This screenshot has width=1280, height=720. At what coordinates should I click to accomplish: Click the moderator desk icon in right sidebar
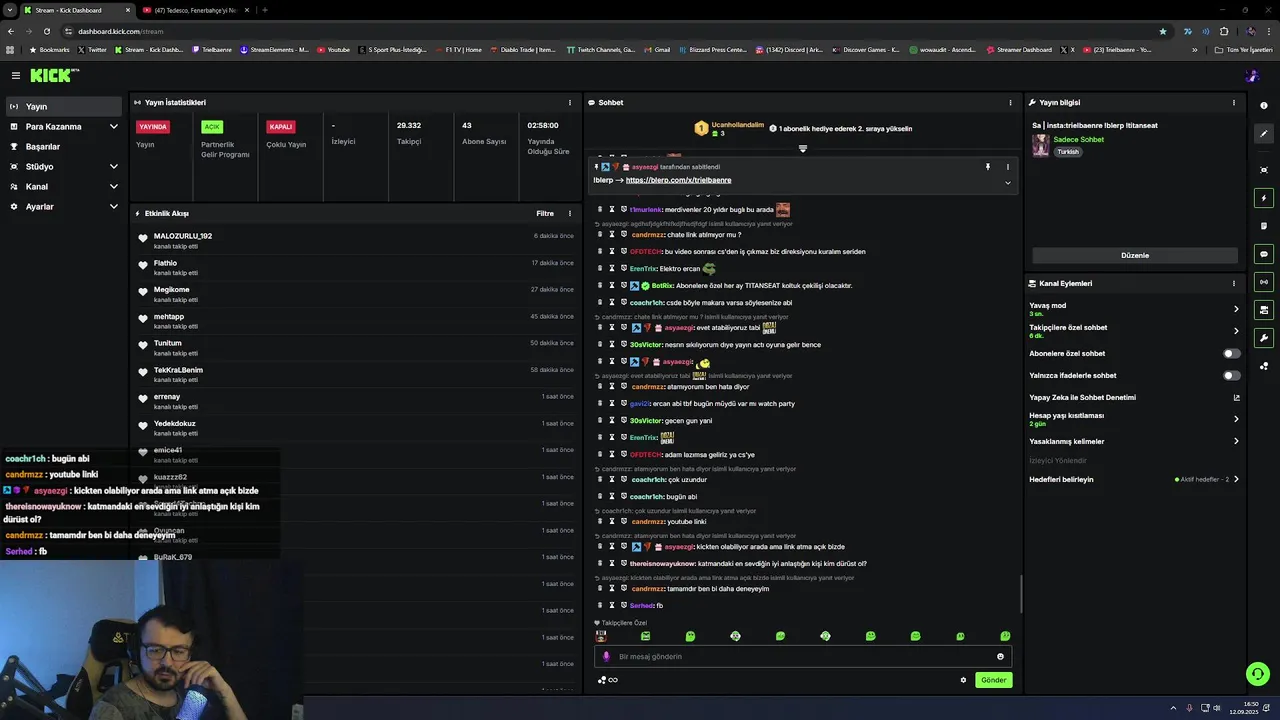(x=1264, y=310)
